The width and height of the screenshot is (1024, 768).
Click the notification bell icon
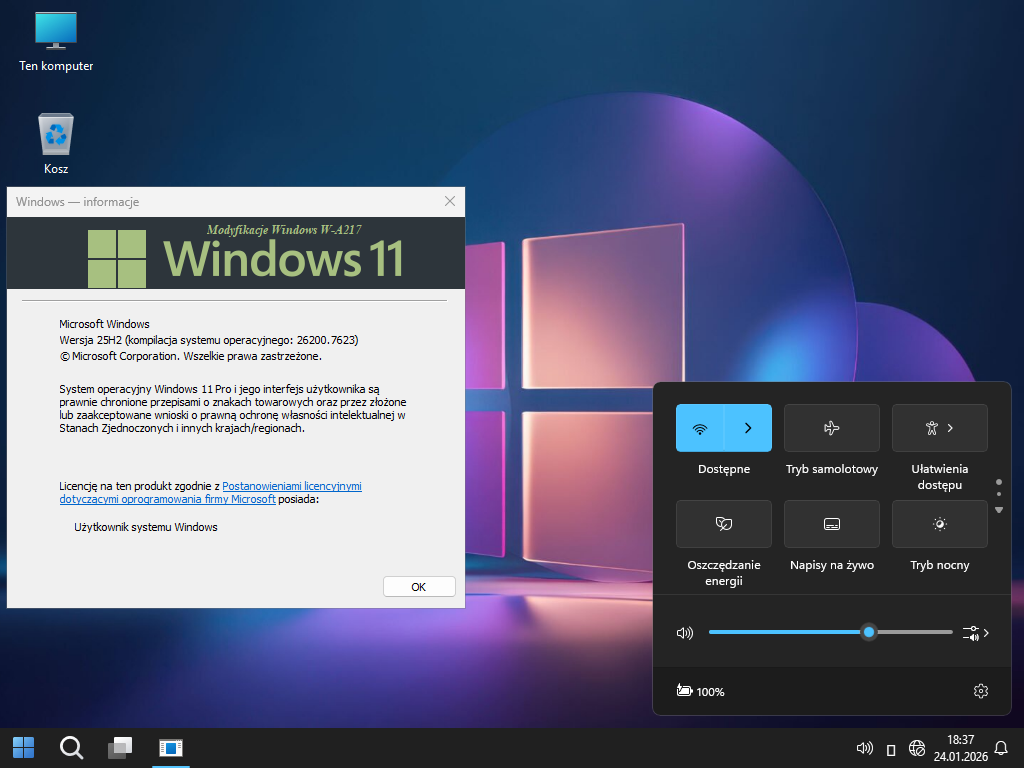click(1001, 748)
